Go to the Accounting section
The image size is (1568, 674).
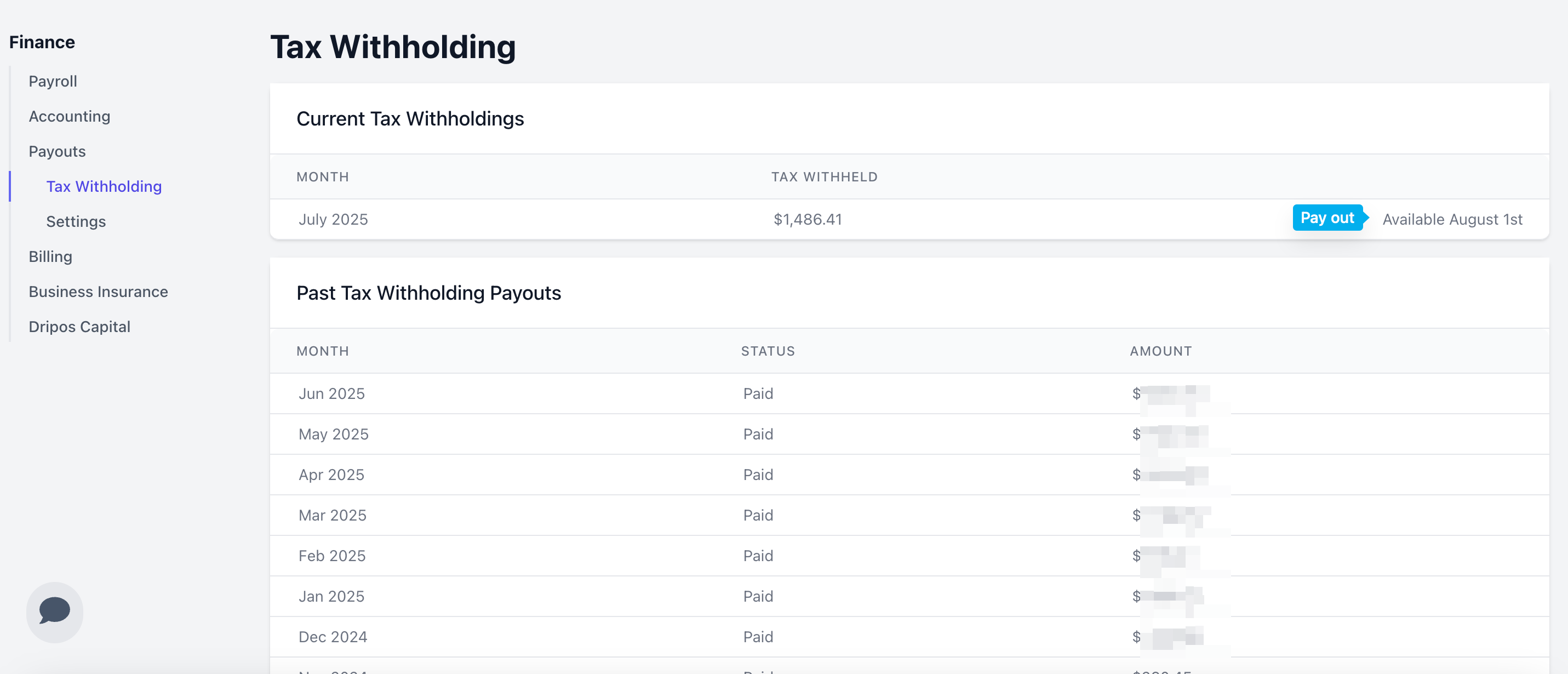coord(70,116)
